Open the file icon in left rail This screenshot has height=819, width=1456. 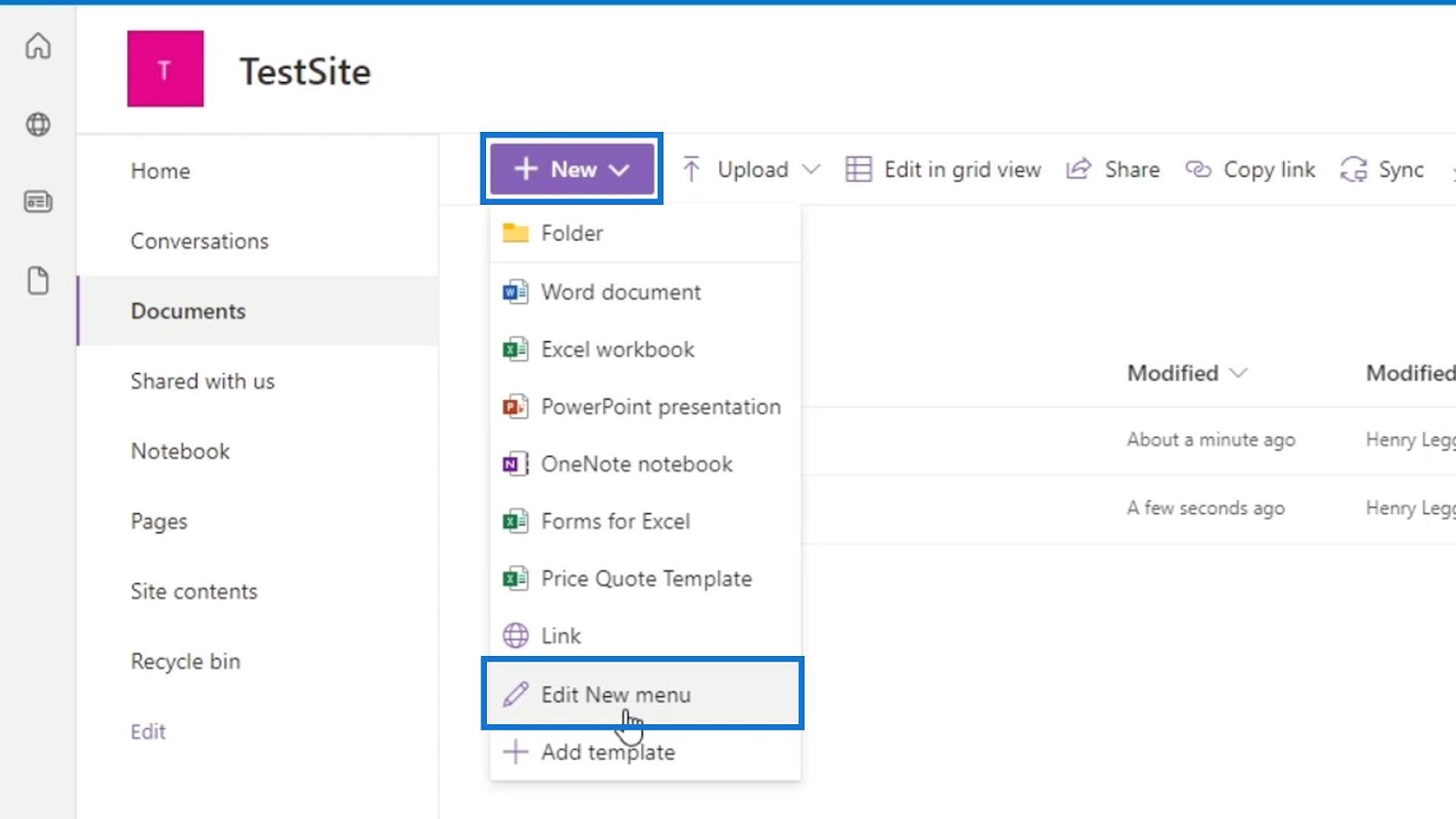coord(38,281)
